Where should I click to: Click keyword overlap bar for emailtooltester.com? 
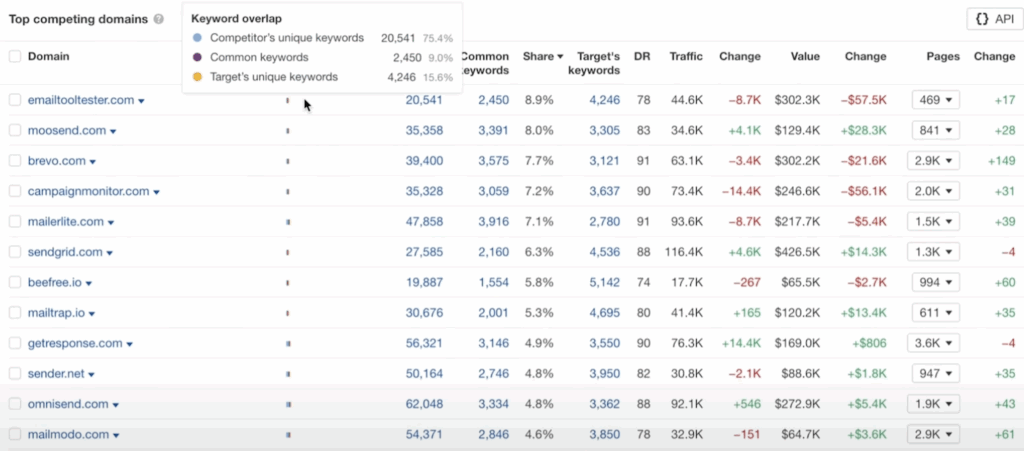288,100
